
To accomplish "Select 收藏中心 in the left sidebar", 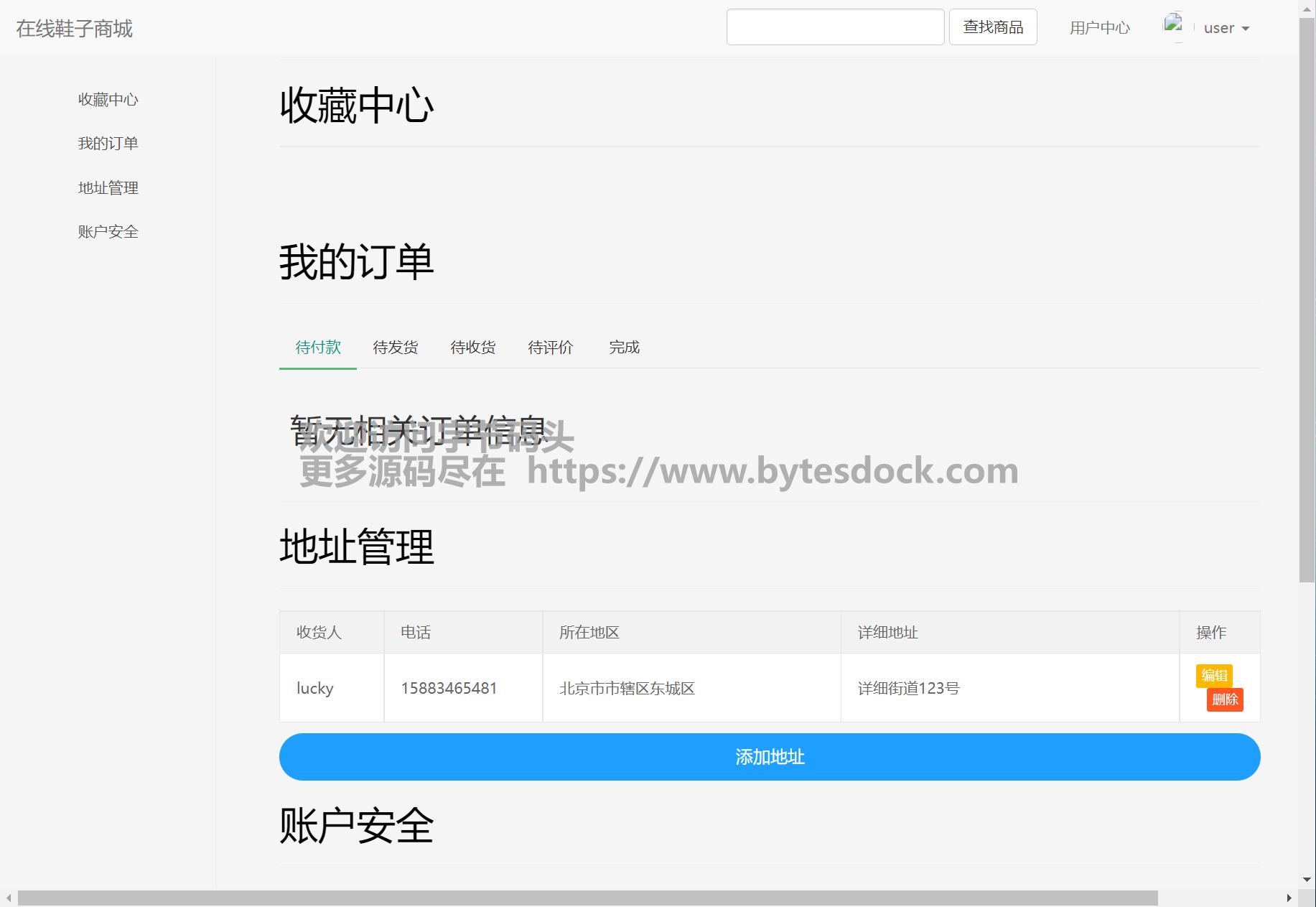I will (108, 100).
